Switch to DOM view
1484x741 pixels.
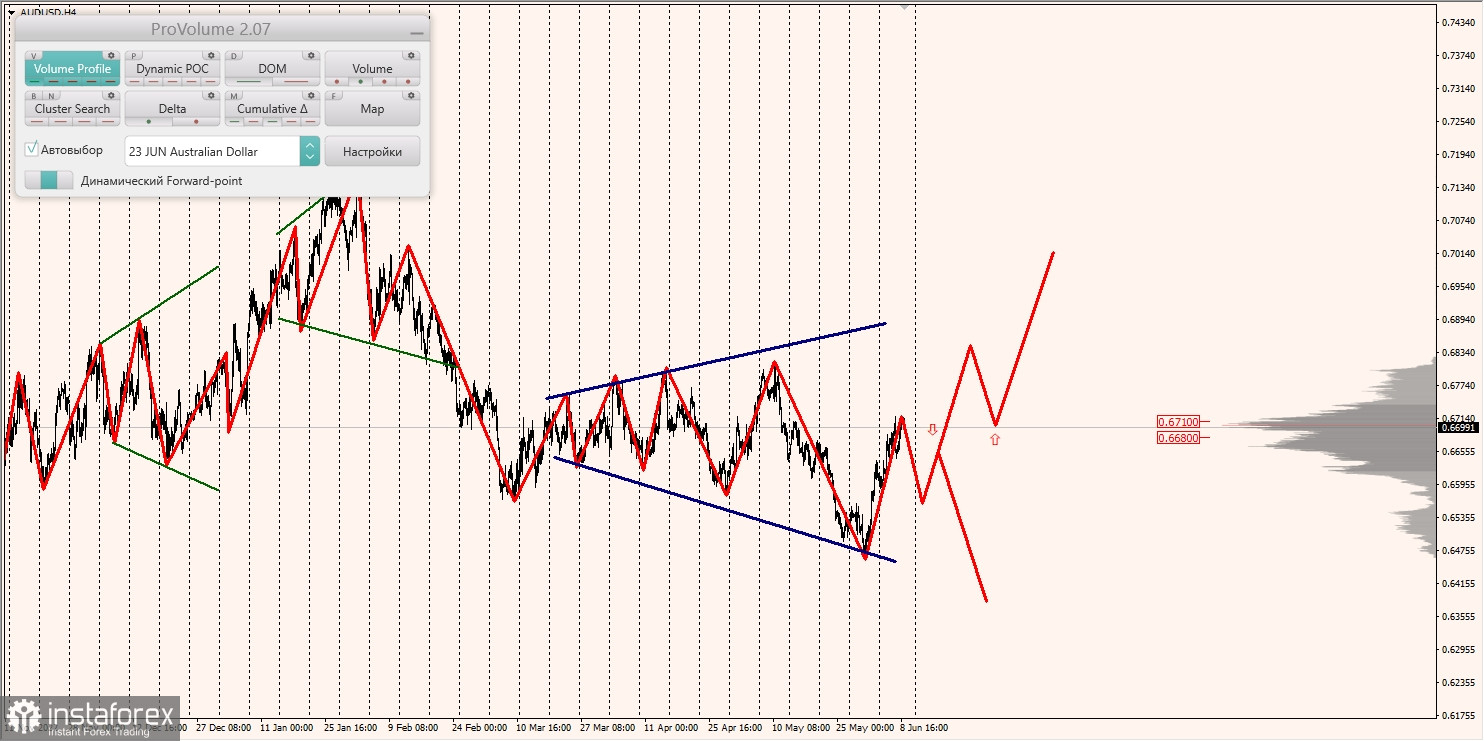272,68
